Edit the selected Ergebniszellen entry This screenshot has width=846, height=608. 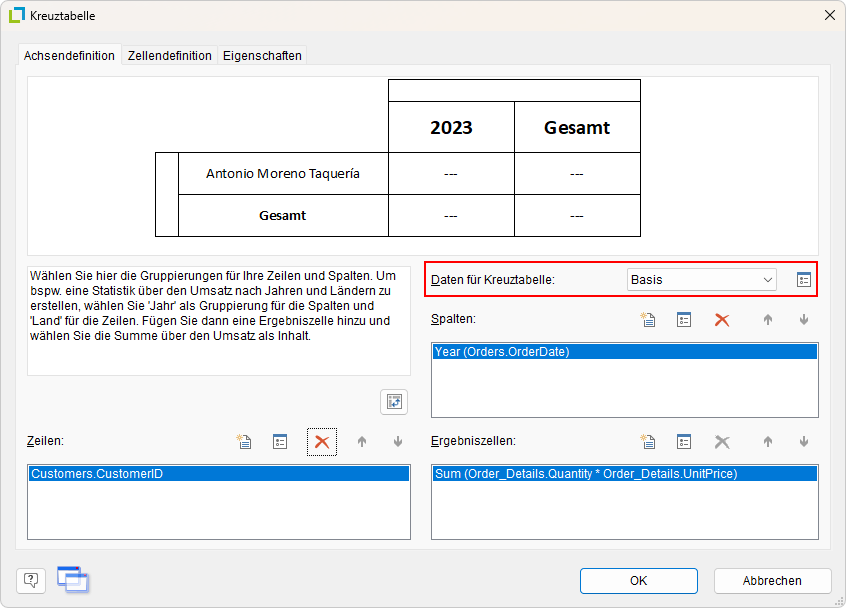684,442
